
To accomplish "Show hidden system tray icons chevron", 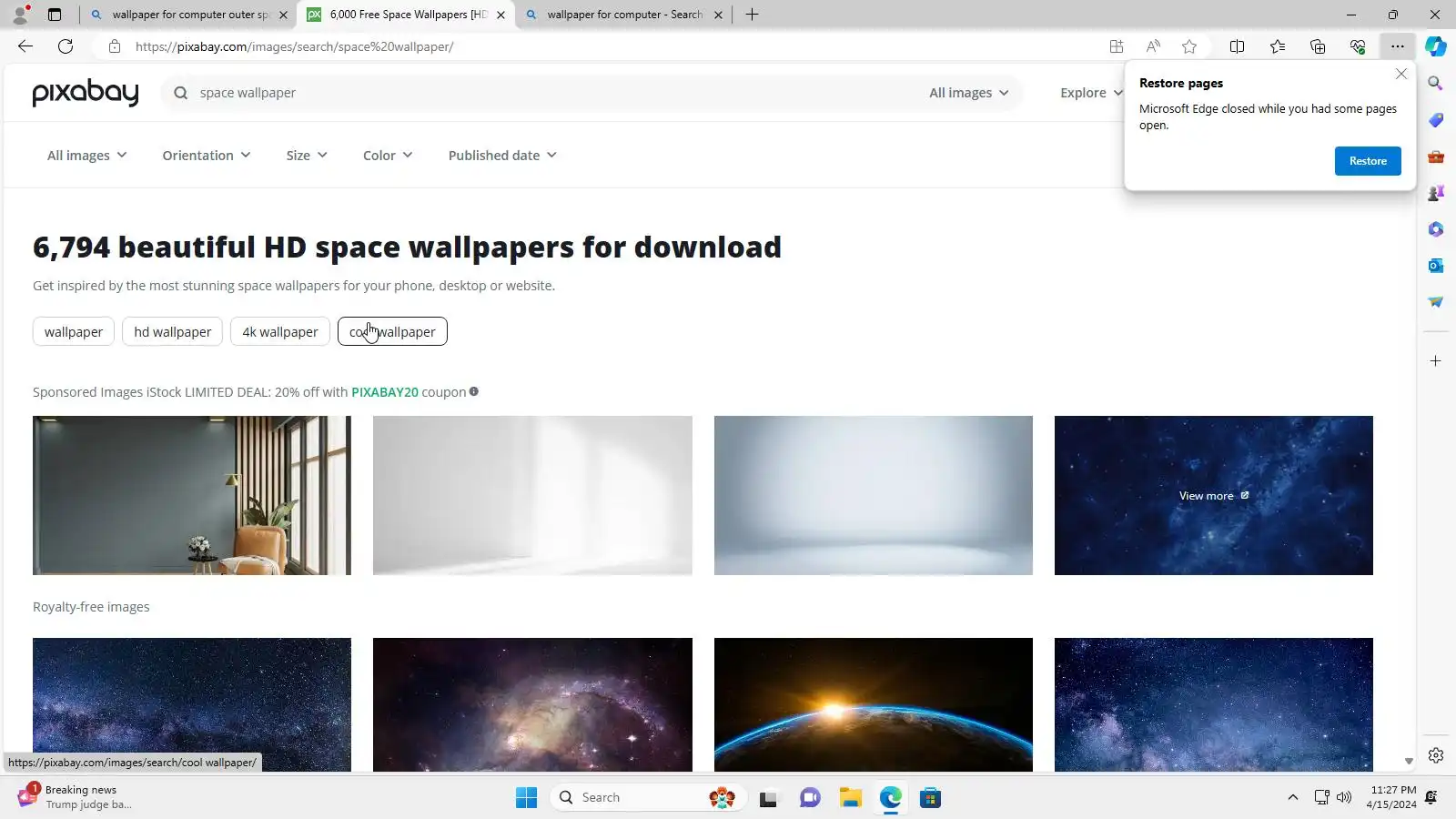I will coord(1292,798).
